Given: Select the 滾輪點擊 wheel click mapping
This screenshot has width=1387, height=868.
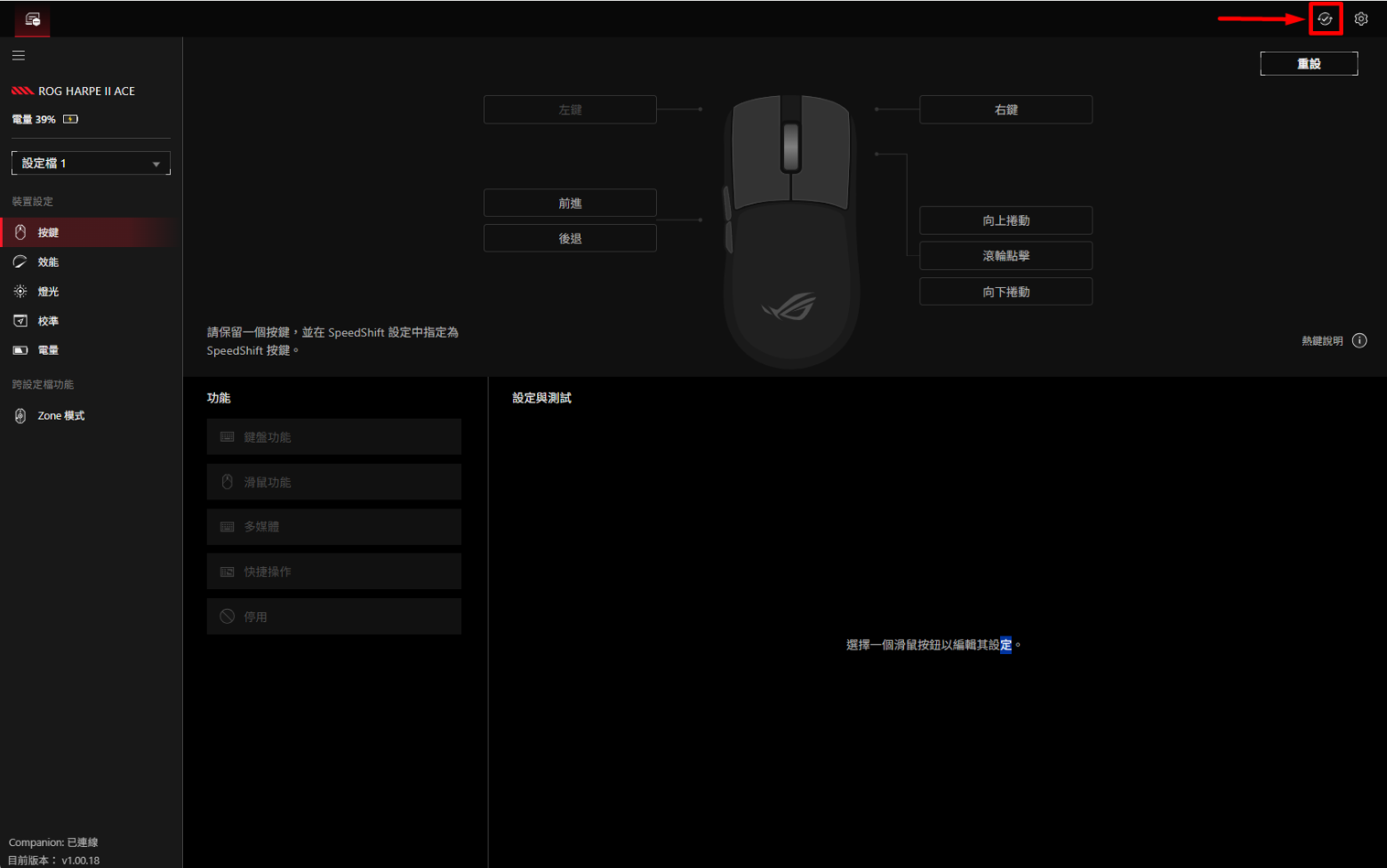Looking at the screenshot, I should (x=1005, y=256).
